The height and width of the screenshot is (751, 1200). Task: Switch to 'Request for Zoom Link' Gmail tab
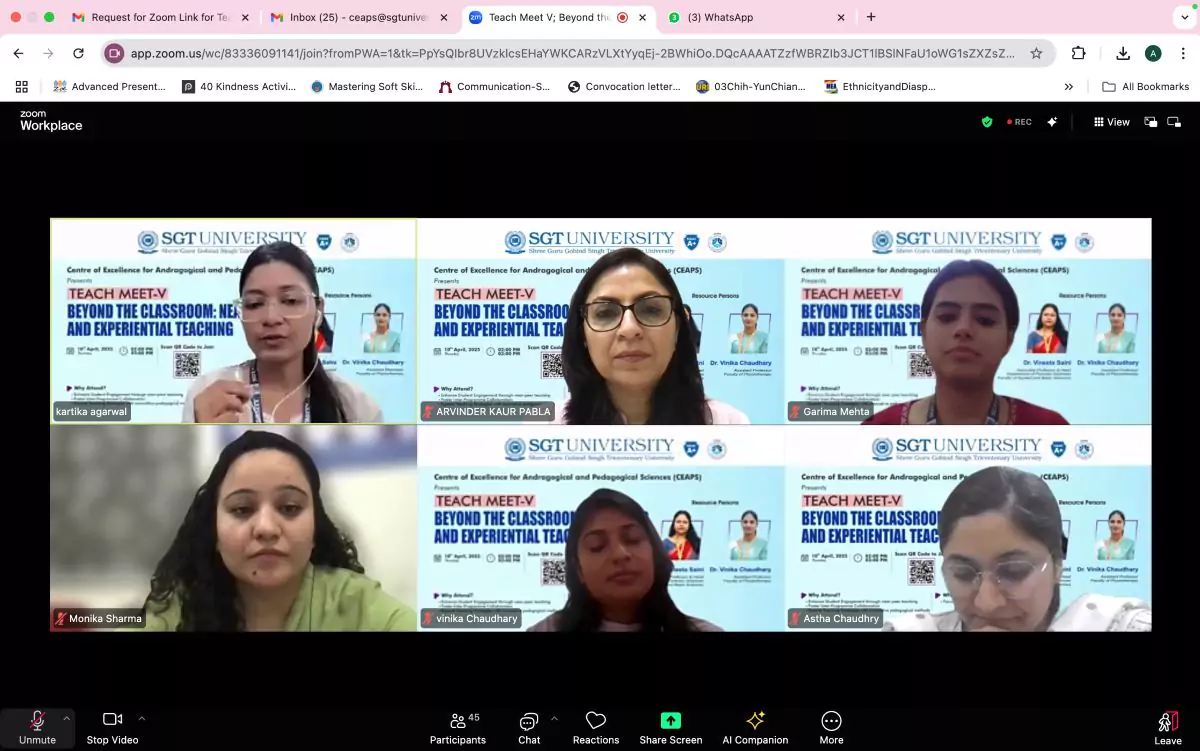pos(160,17)
